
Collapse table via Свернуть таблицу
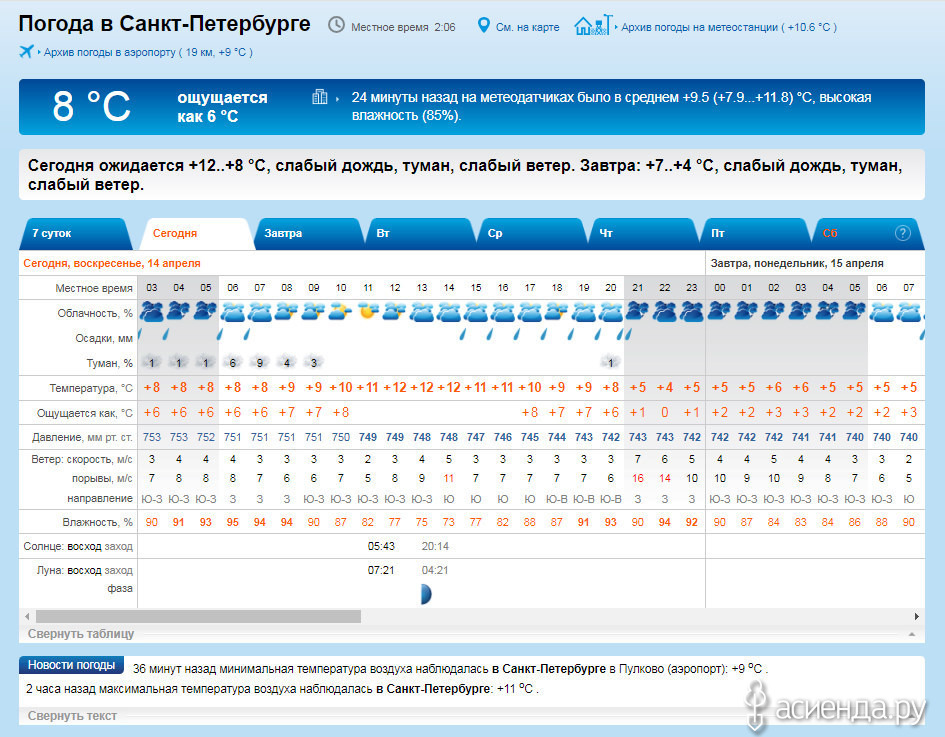(81, 633)
